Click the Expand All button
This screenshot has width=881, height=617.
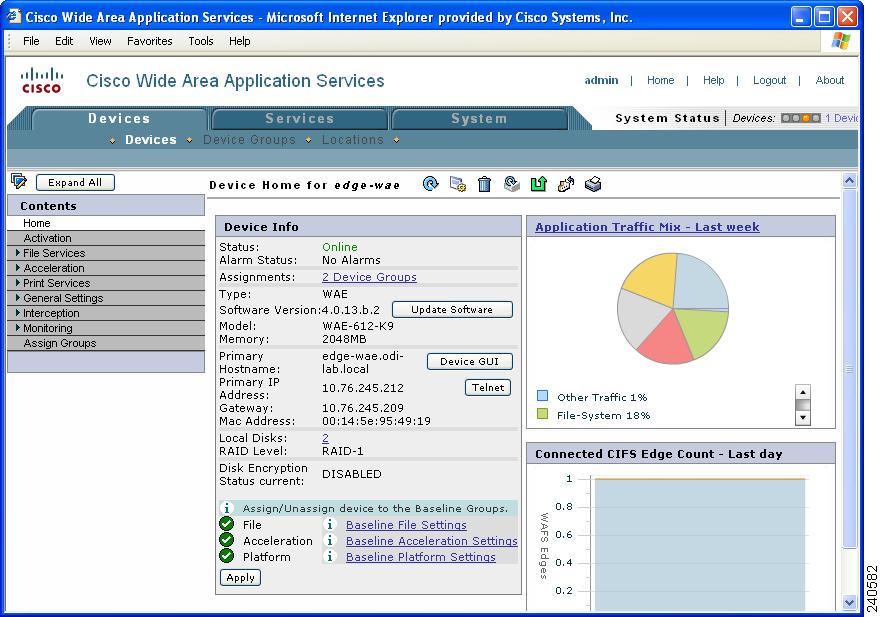[x=75, y=182]
